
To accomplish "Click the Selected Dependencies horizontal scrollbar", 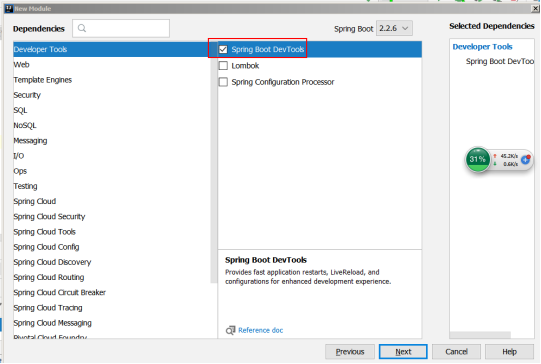I will (x=480, y=335).
